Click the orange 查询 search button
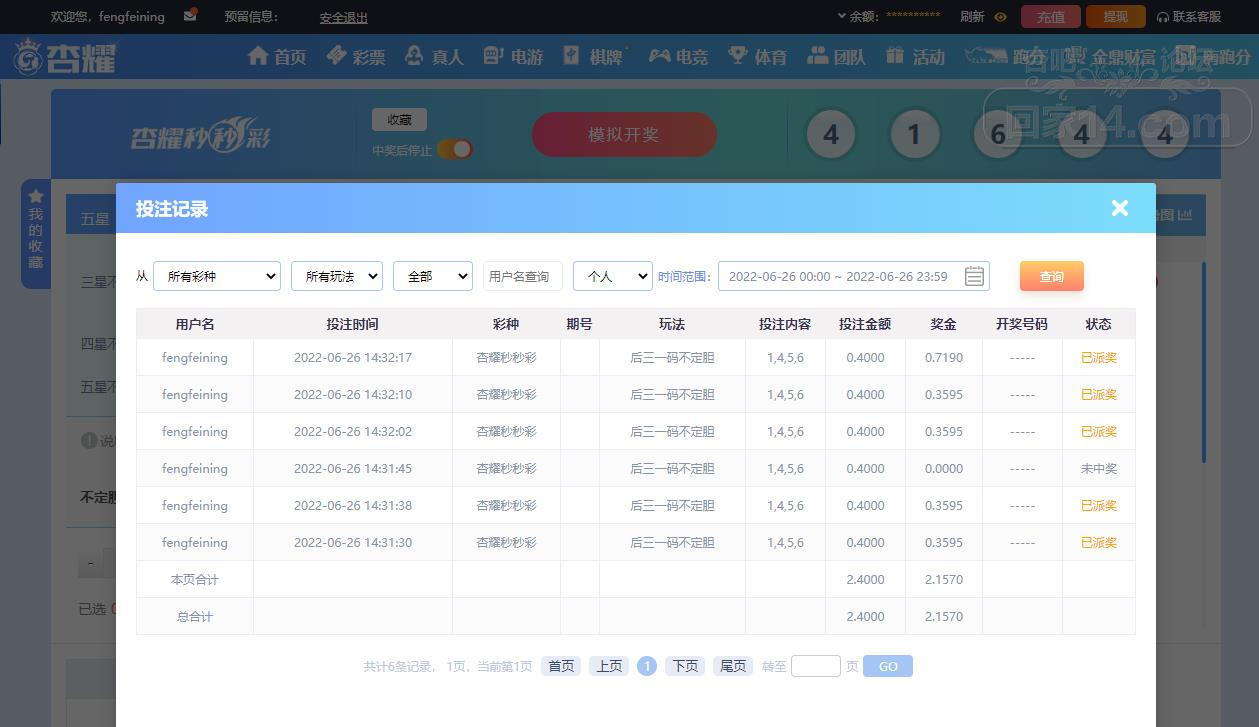 coord(1051,276)
